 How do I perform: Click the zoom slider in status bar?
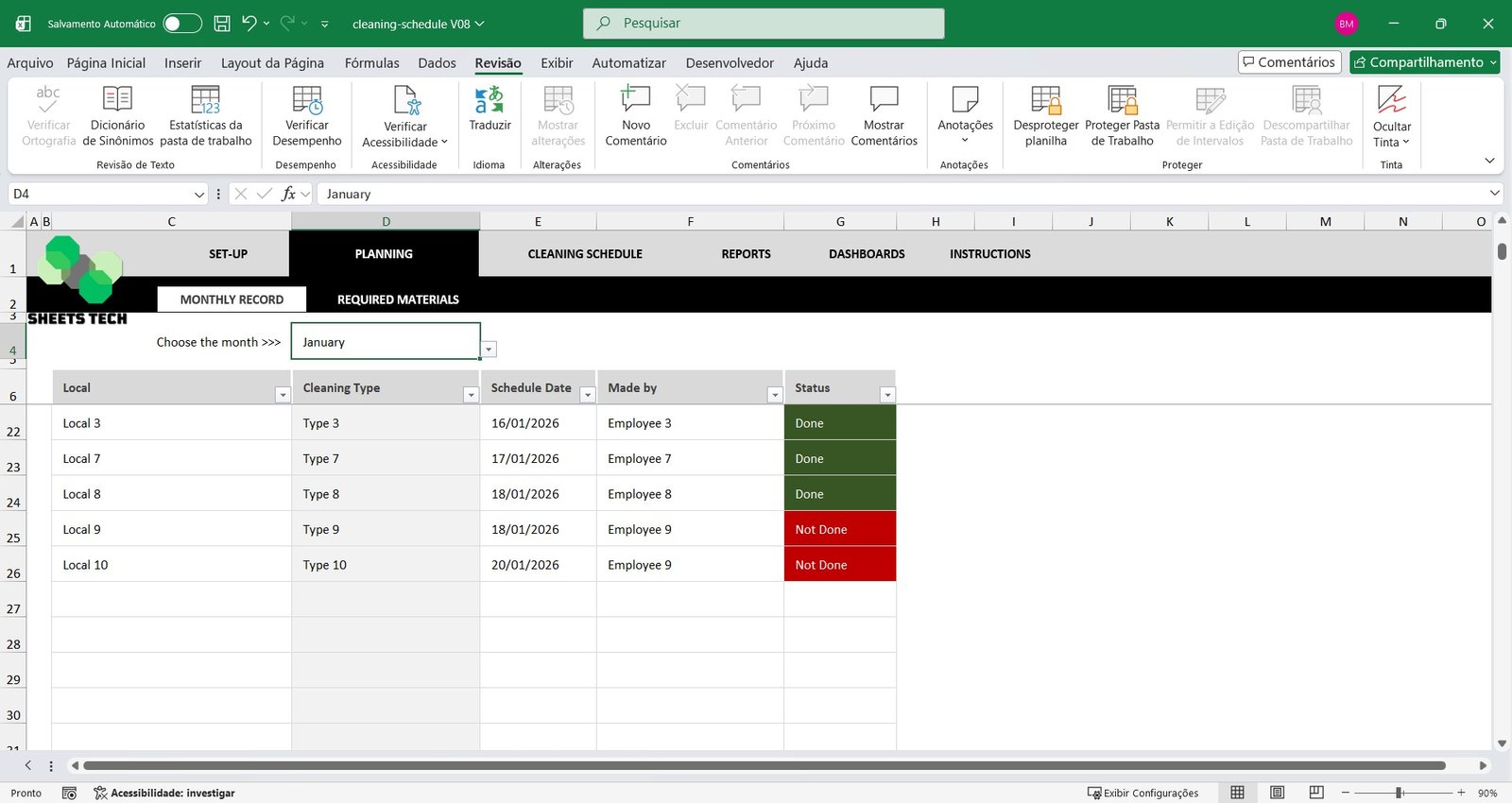pyautogui.click(x=1399, y=793)
